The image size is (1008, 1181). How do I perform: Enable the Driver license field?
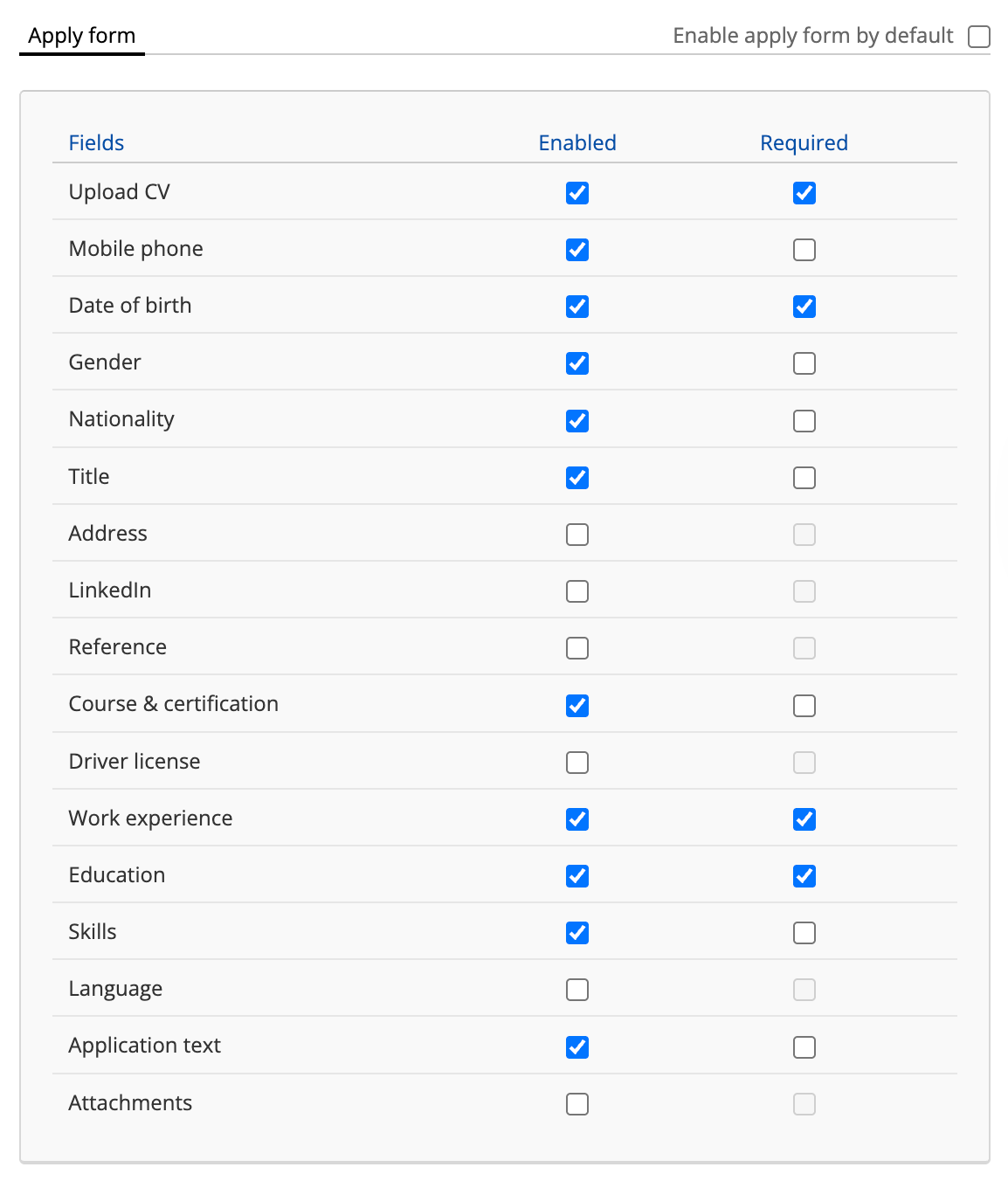[577, 763]
